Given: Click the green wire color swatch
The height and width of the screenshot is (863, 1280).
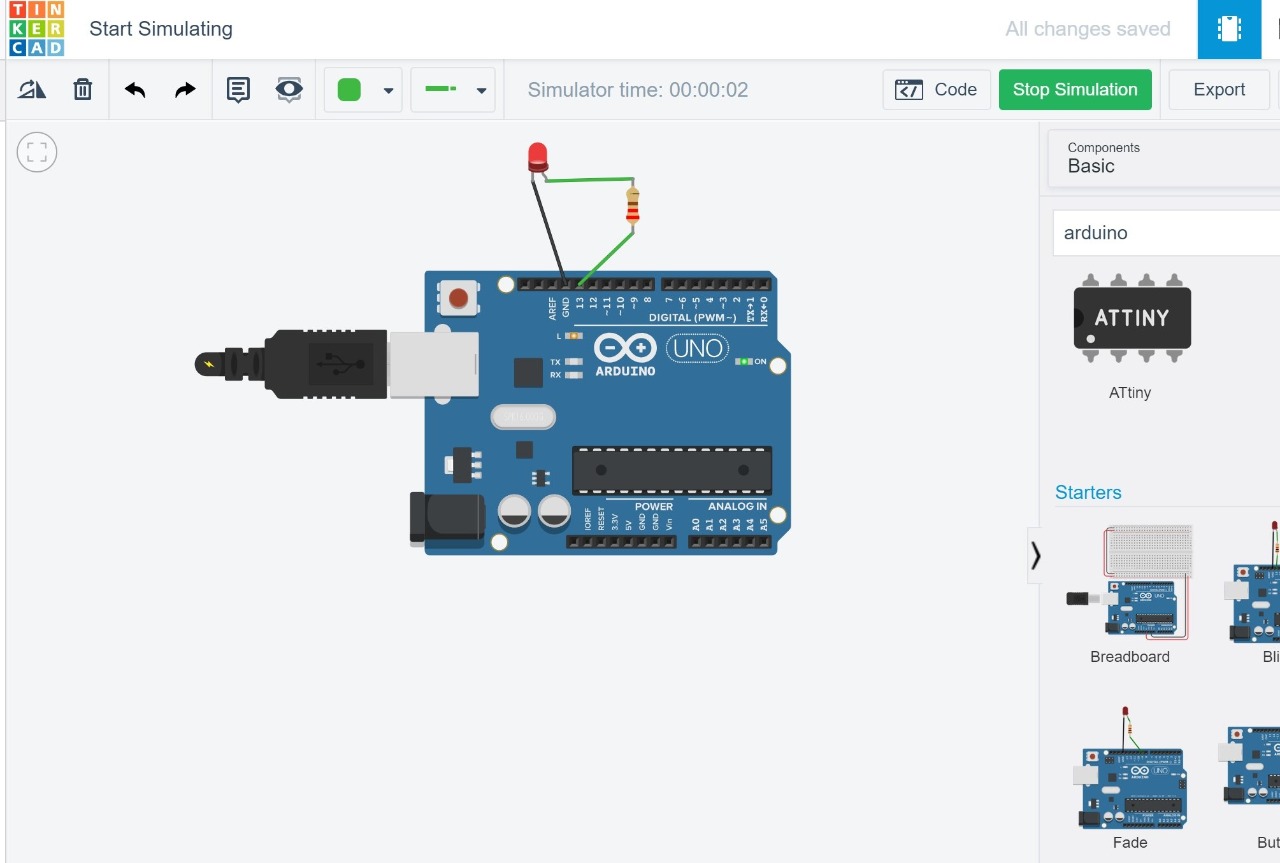Looking at the screenshot, I should [349, 90].
